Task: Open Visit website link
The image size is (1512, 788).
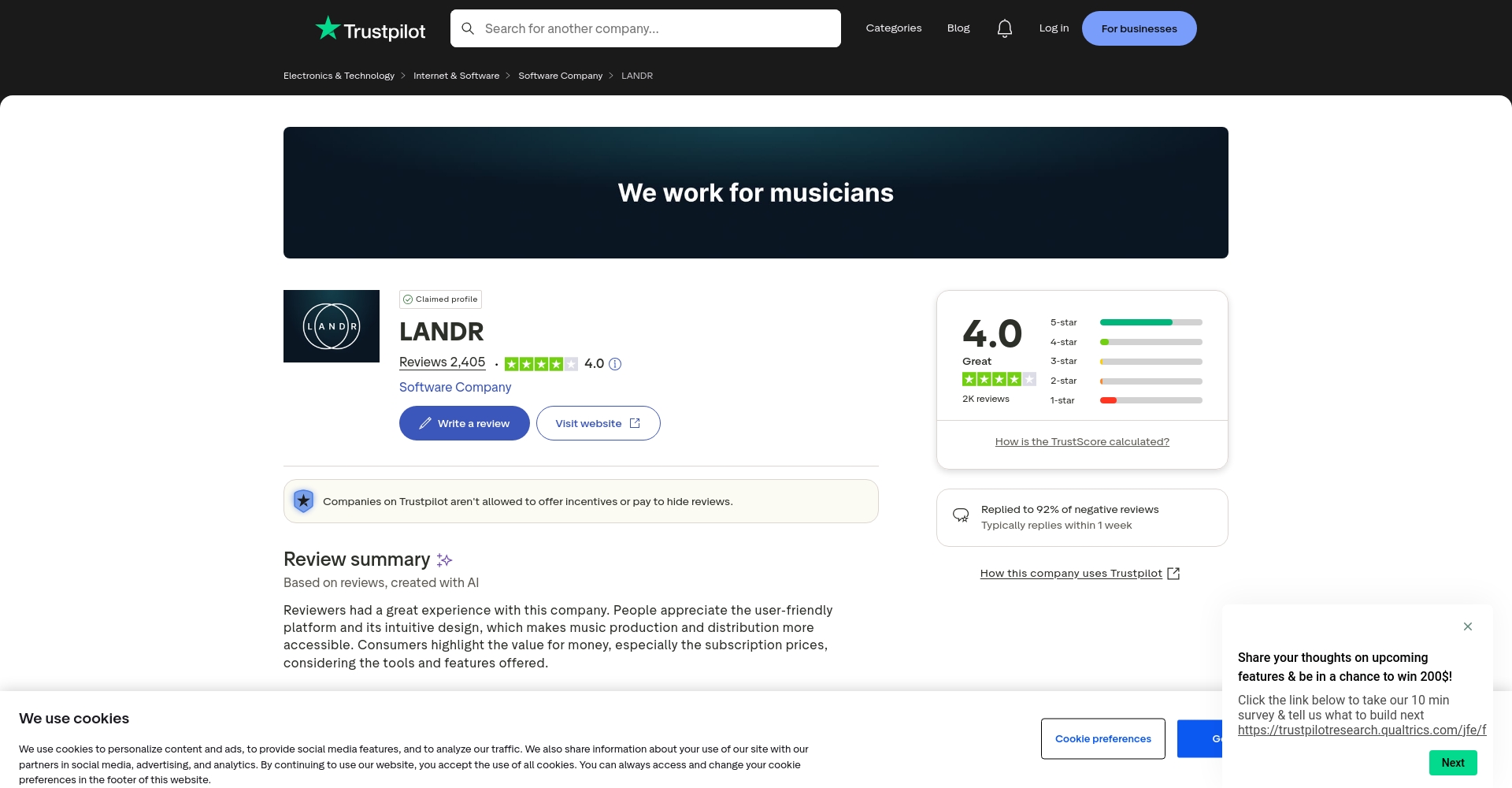Action: 598,423
